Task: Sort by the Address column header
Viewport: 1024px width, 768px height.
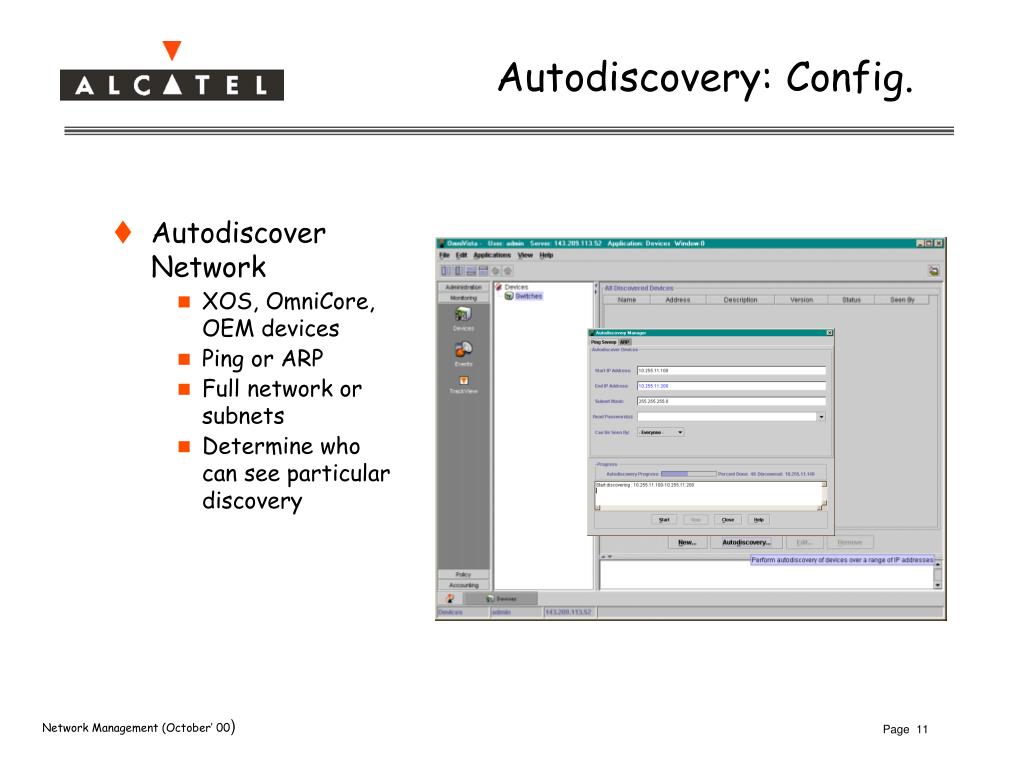Action: [x=677, y=300]
